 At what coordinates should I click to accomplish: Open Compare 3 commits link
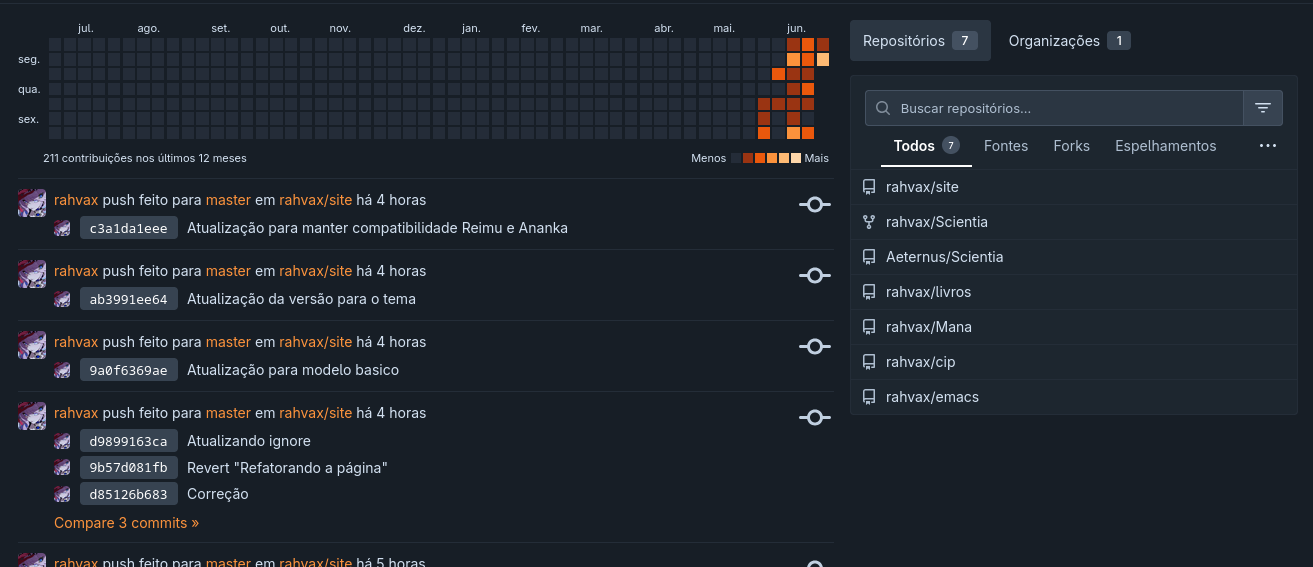(126, 523)
